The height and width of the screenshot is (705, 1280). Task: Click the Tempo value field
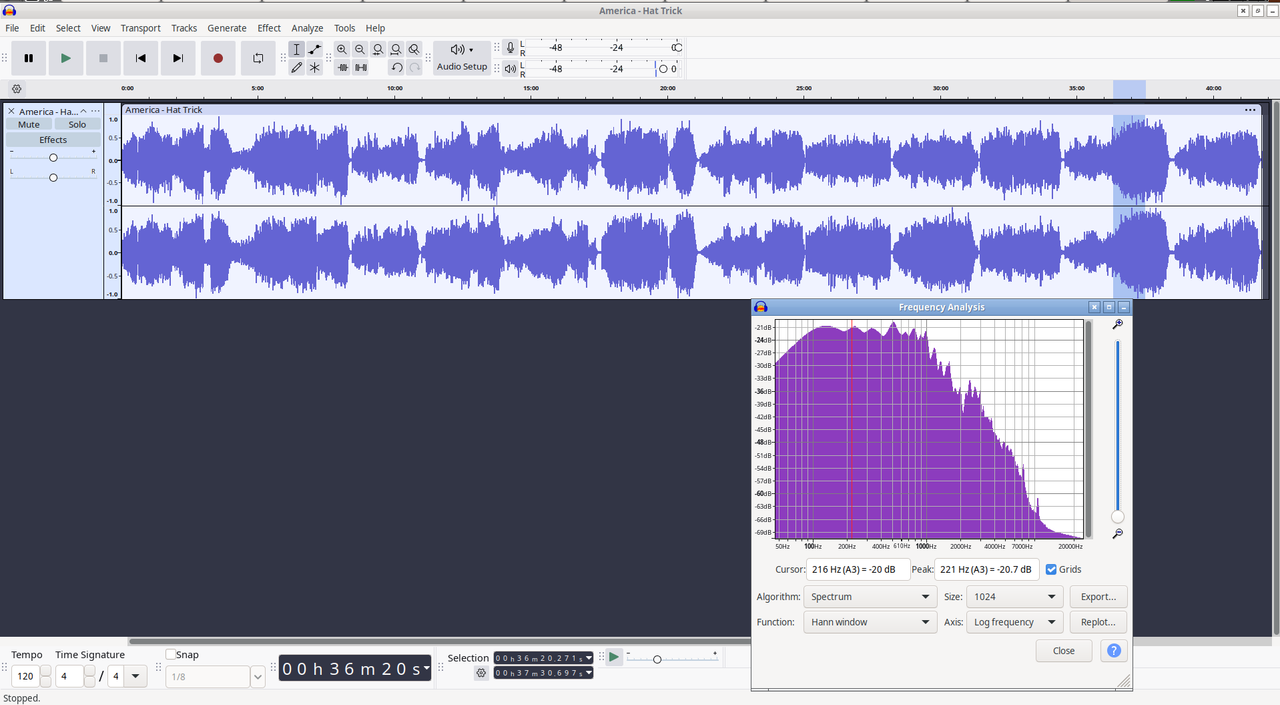coord(24,677)
